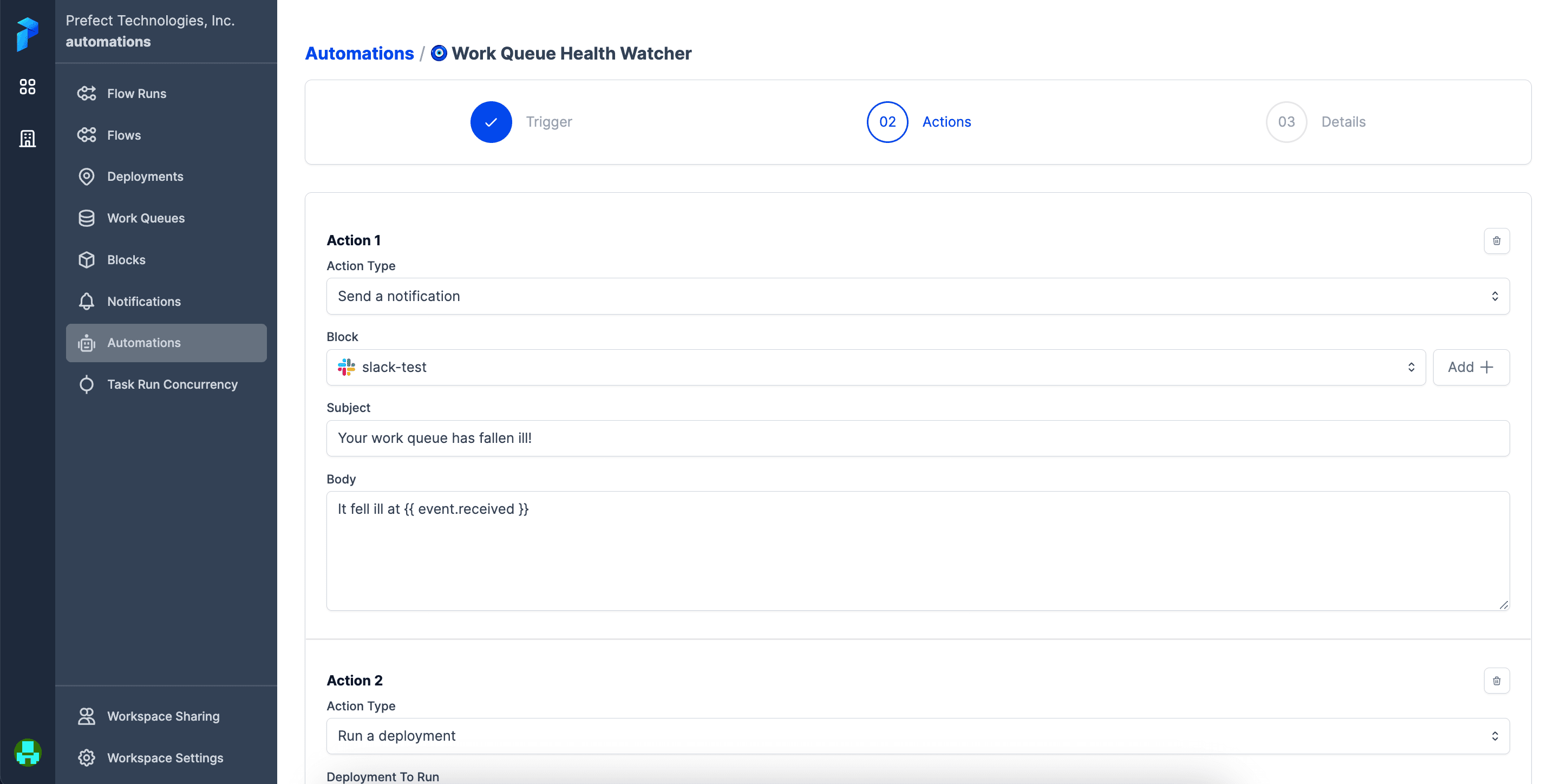Click the Blocks cube icon
Screen dimensions: 1555x784
point(86,259)
